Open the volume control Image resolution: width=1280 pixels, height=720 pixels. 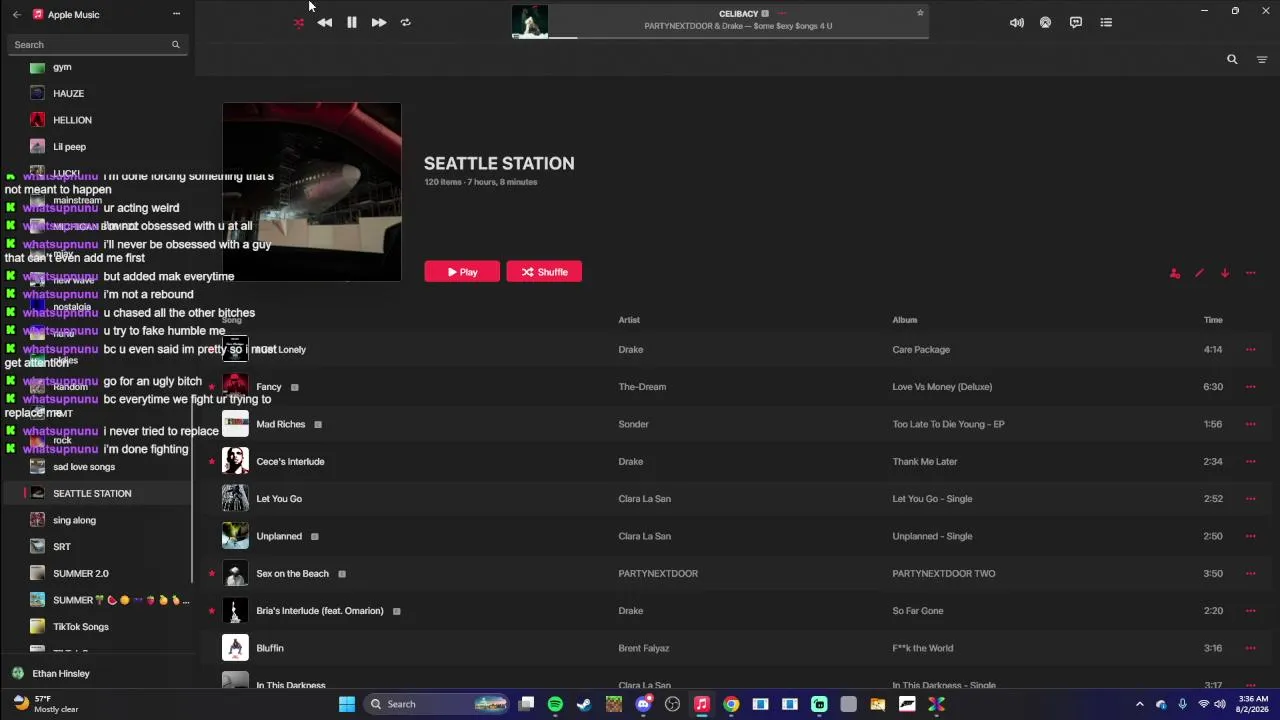1017,22
